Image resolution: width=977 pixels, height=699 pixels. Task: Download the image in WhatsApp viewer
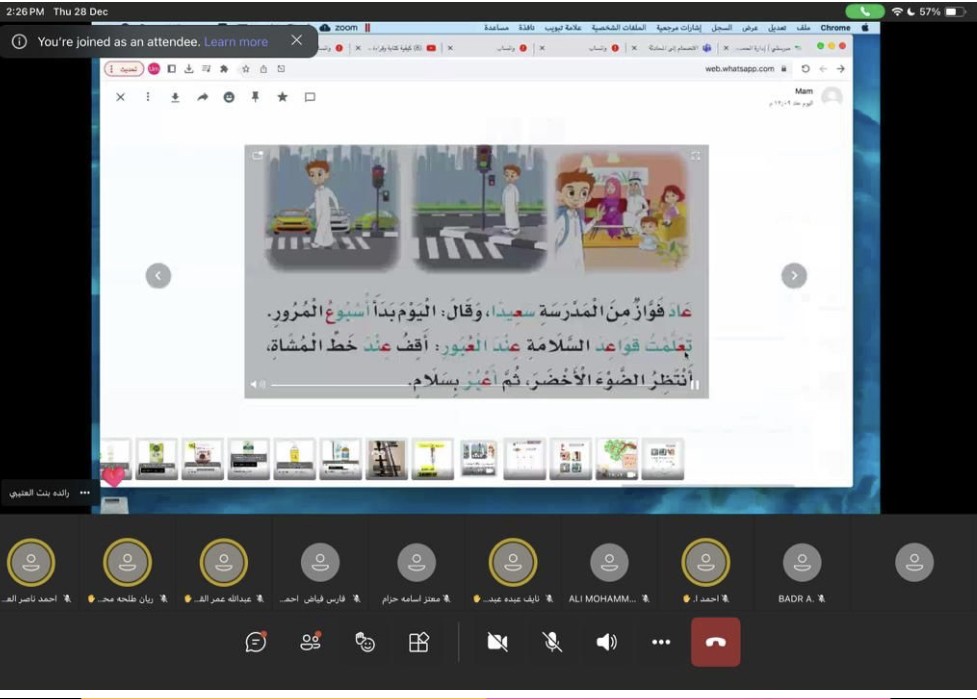click(175, 97)
